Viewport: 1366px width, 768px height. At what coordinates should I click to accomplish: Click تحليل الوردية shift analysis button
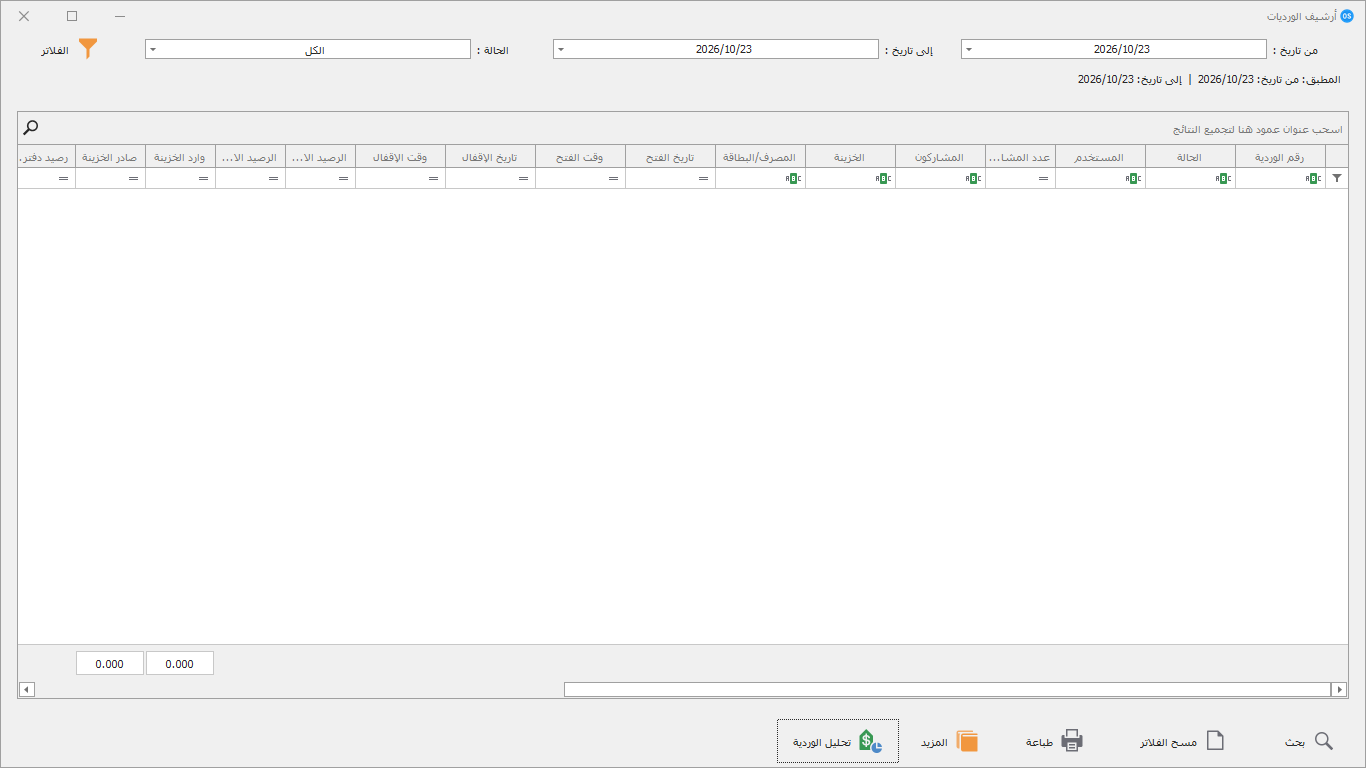[x=838, y=741]
